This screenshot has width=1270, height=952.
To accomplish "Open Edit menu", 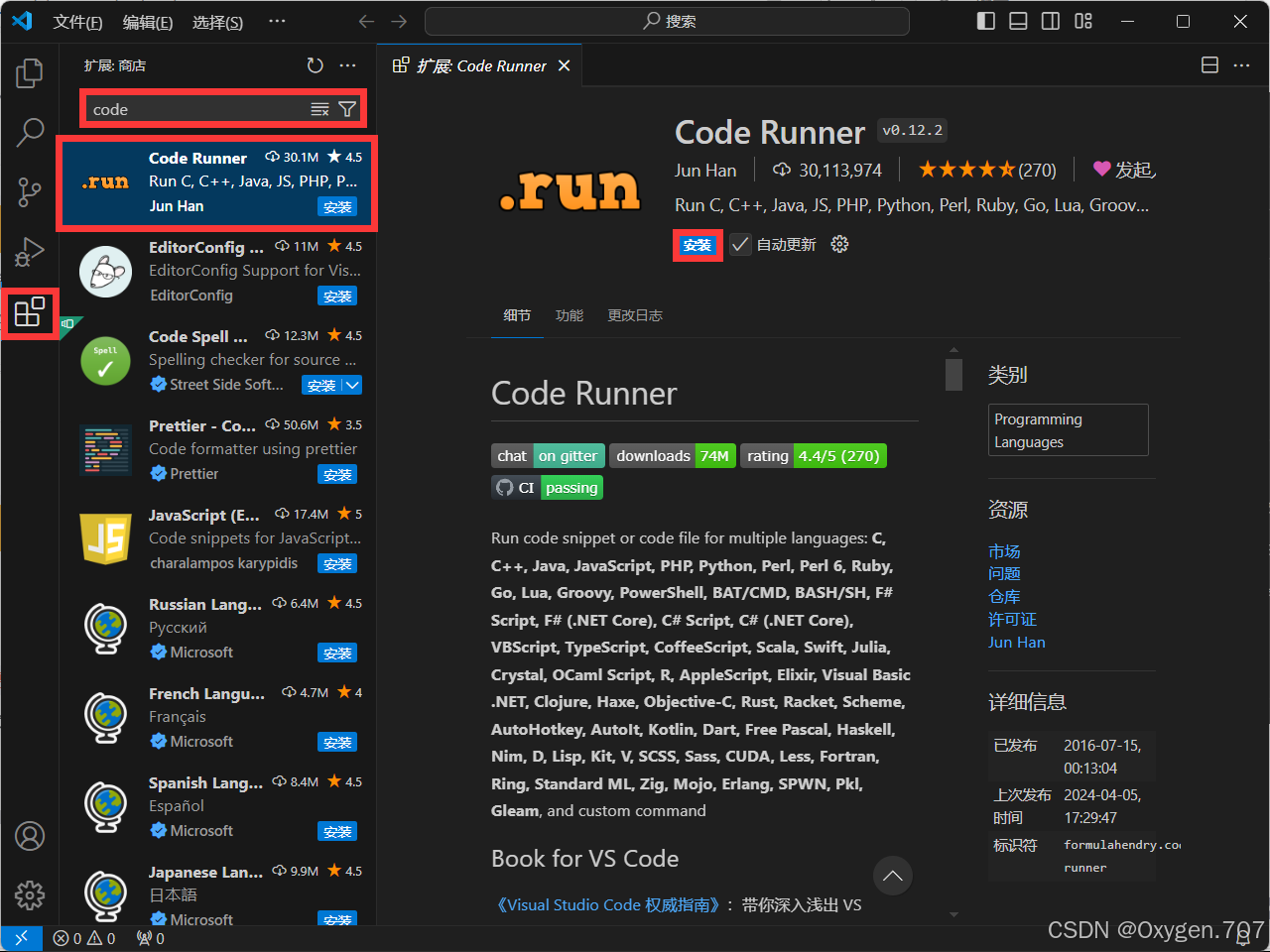I will coord(148,22).
